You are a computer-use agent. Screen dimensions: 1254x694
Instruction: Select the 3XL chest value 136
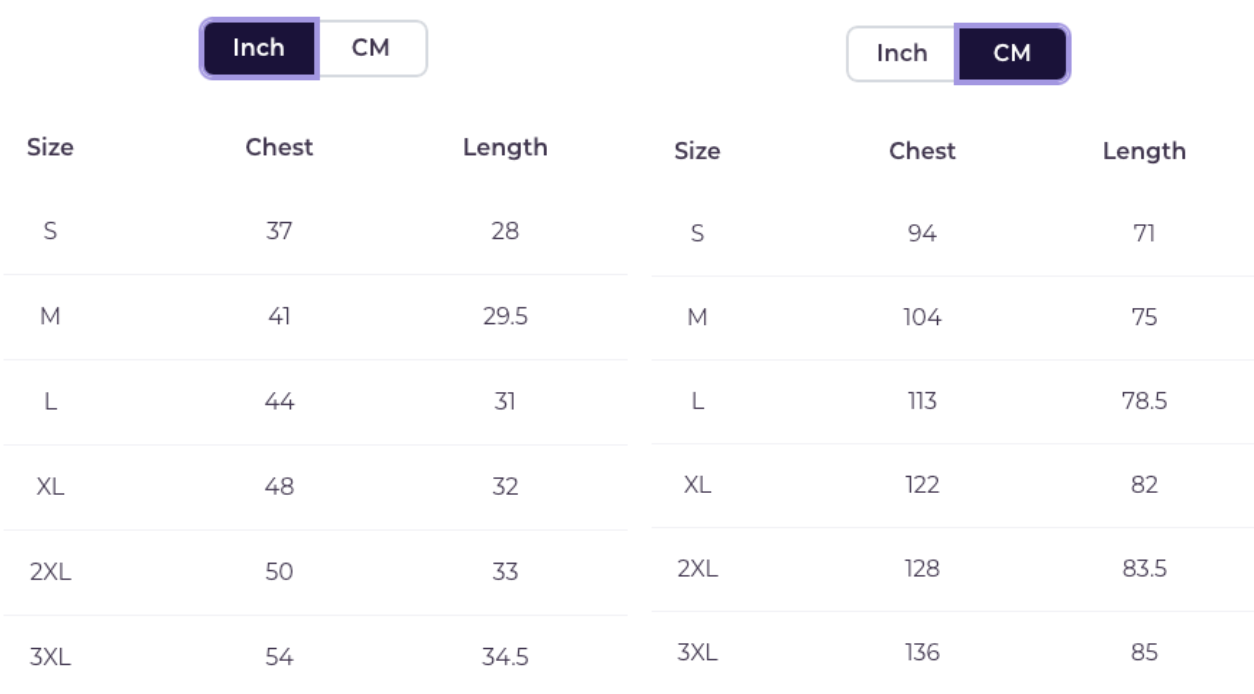coord(922,653)
